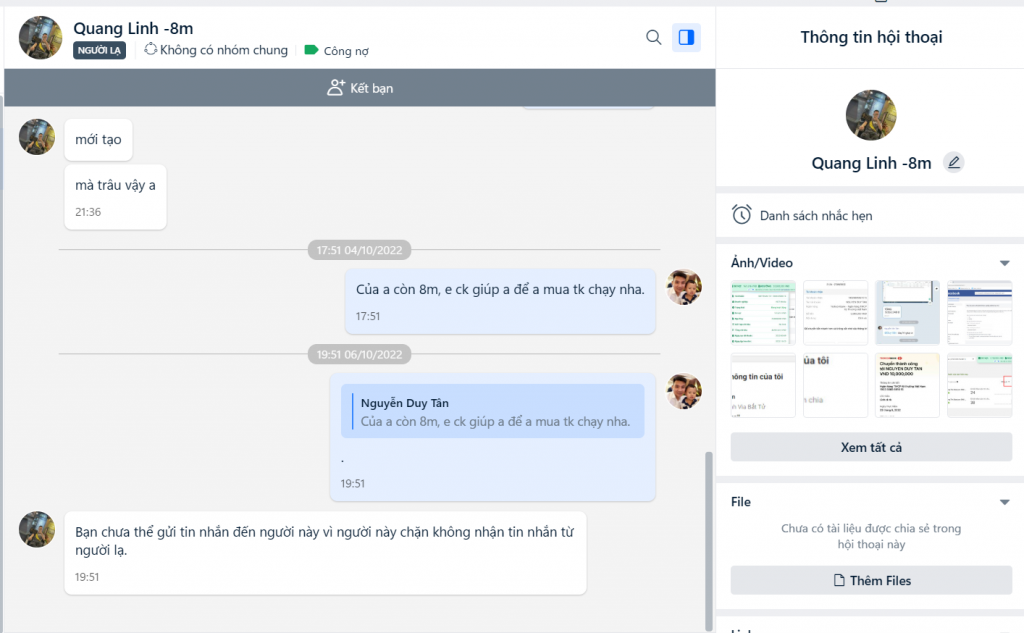This screenshot has width=1024, height=633.
Task: Click the quoted Nguyễn Duy Tân reply
Action: click(x=492, y=411)
